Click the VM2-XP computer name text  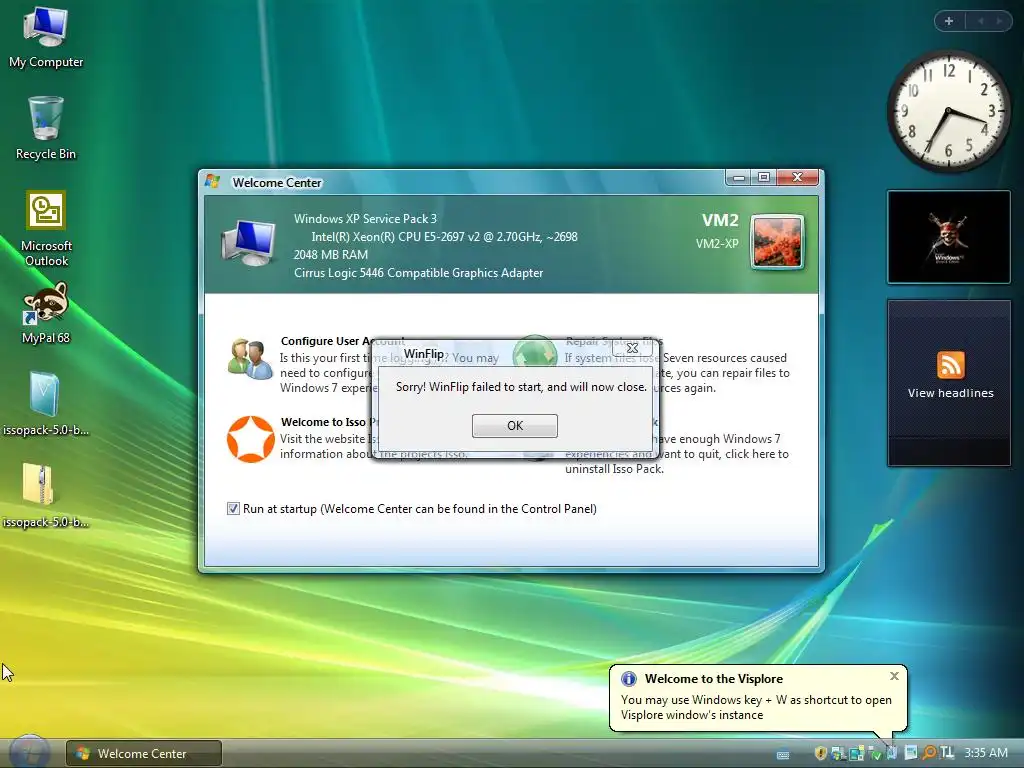(716, 244)
